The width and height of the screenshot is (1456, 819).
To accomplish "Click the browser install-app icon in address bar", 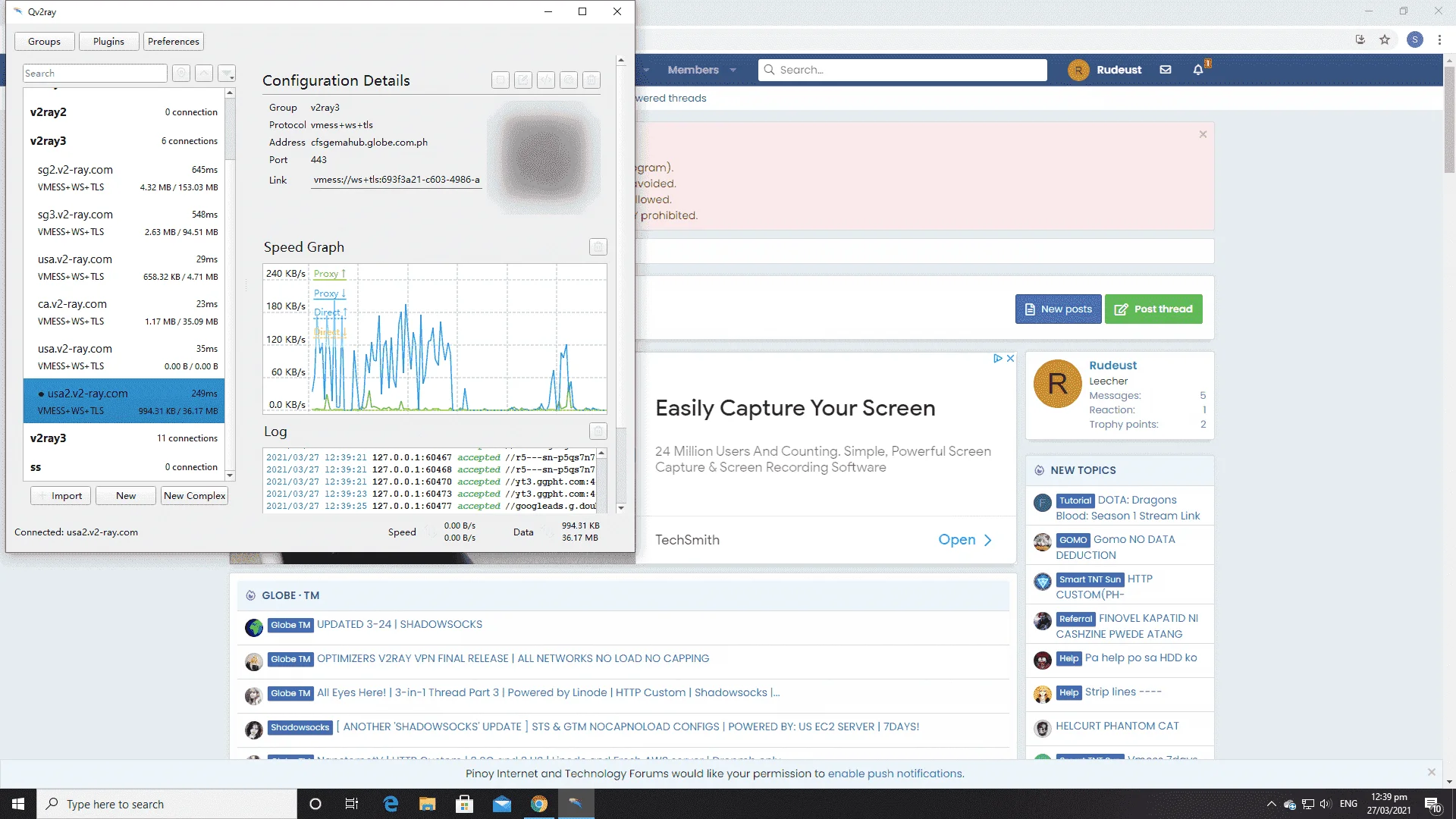I will pyautogui.click(x=1360, y=40).
